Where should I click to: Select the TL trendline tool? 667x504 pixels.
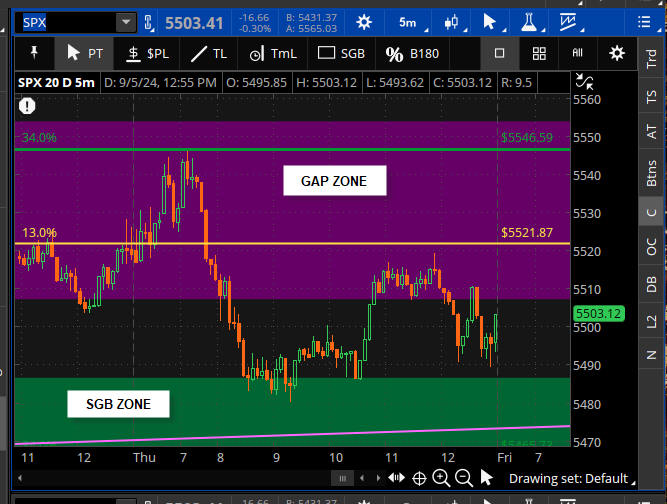pyautogui.click(x=208, y=54)
